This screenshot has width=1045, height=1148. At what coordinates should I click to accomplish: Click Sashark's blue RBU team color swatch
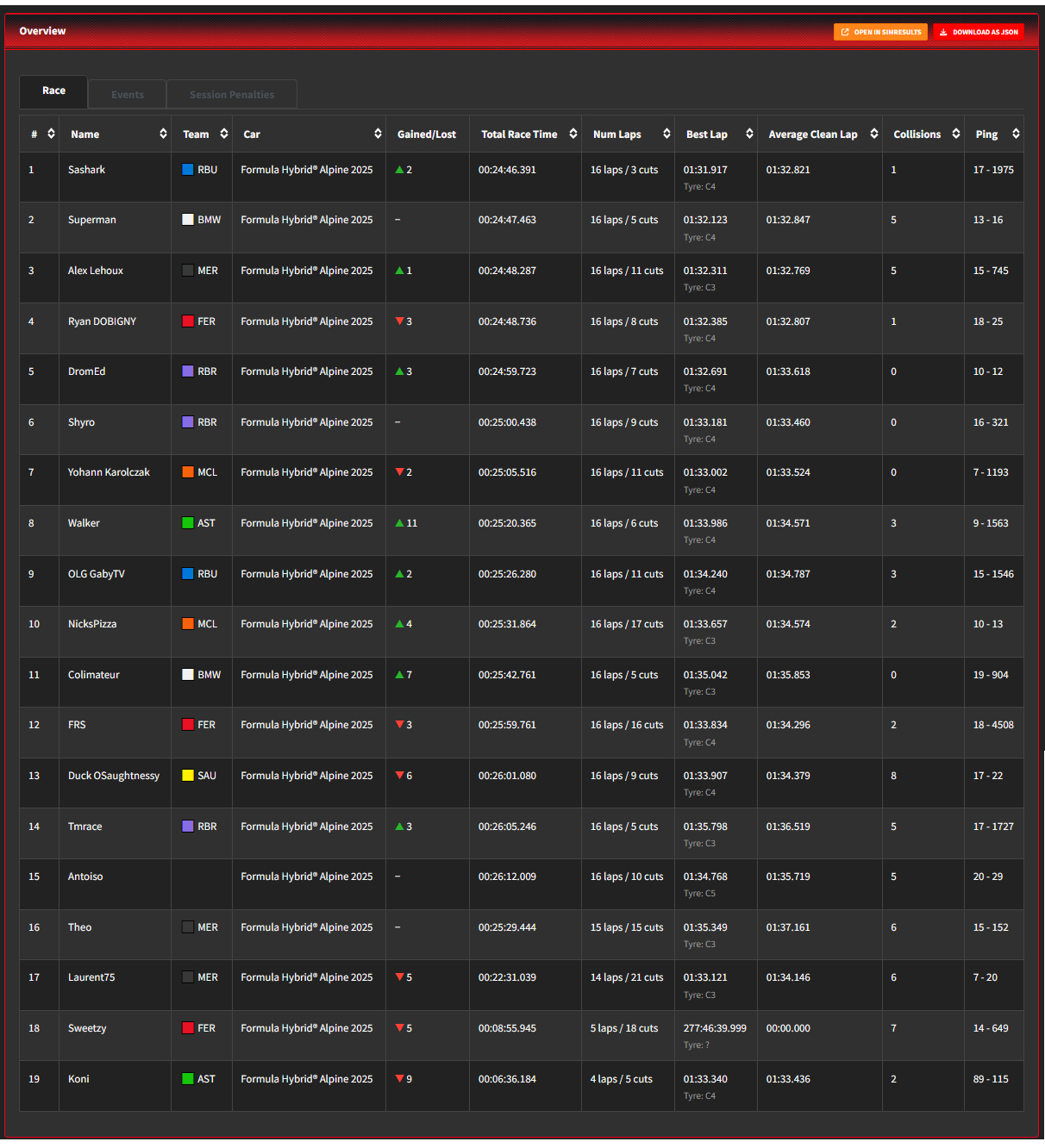click(188, 170)
